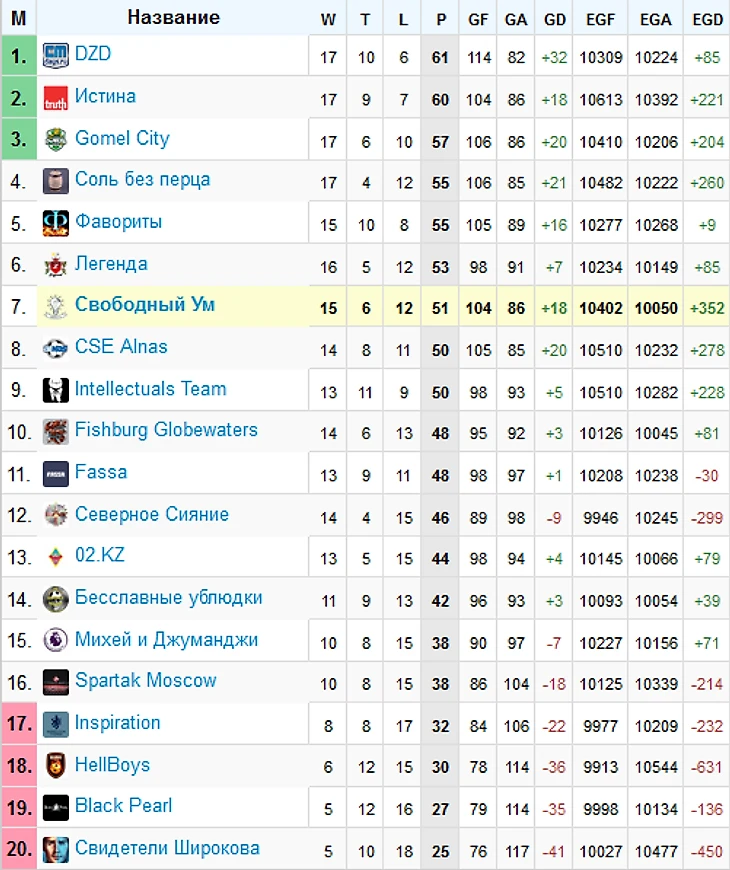
Task: Click the EGD column header
Action: [707, 19]
